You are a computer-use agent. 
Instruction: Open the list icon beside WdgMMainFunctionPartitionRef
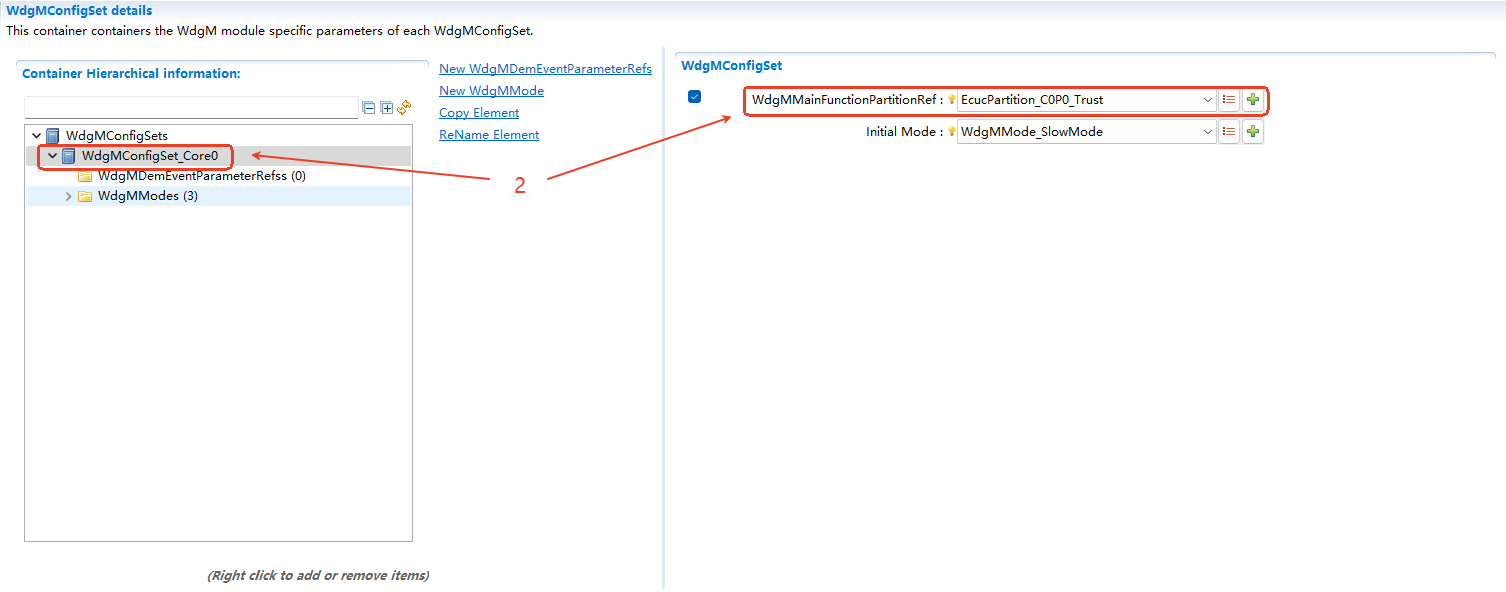pyautogui.click(x=1229, y=99)
